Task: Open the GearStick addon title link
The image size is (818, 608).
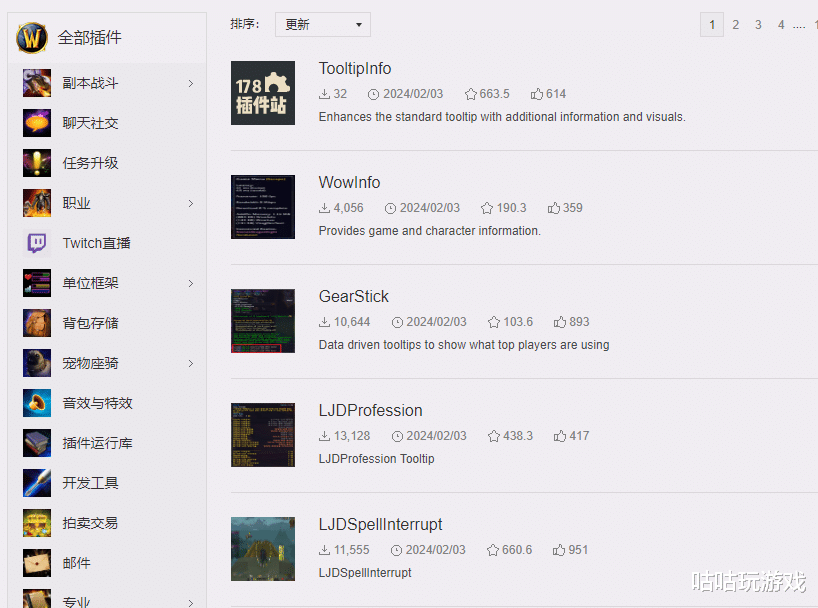Action: point(354,296)
